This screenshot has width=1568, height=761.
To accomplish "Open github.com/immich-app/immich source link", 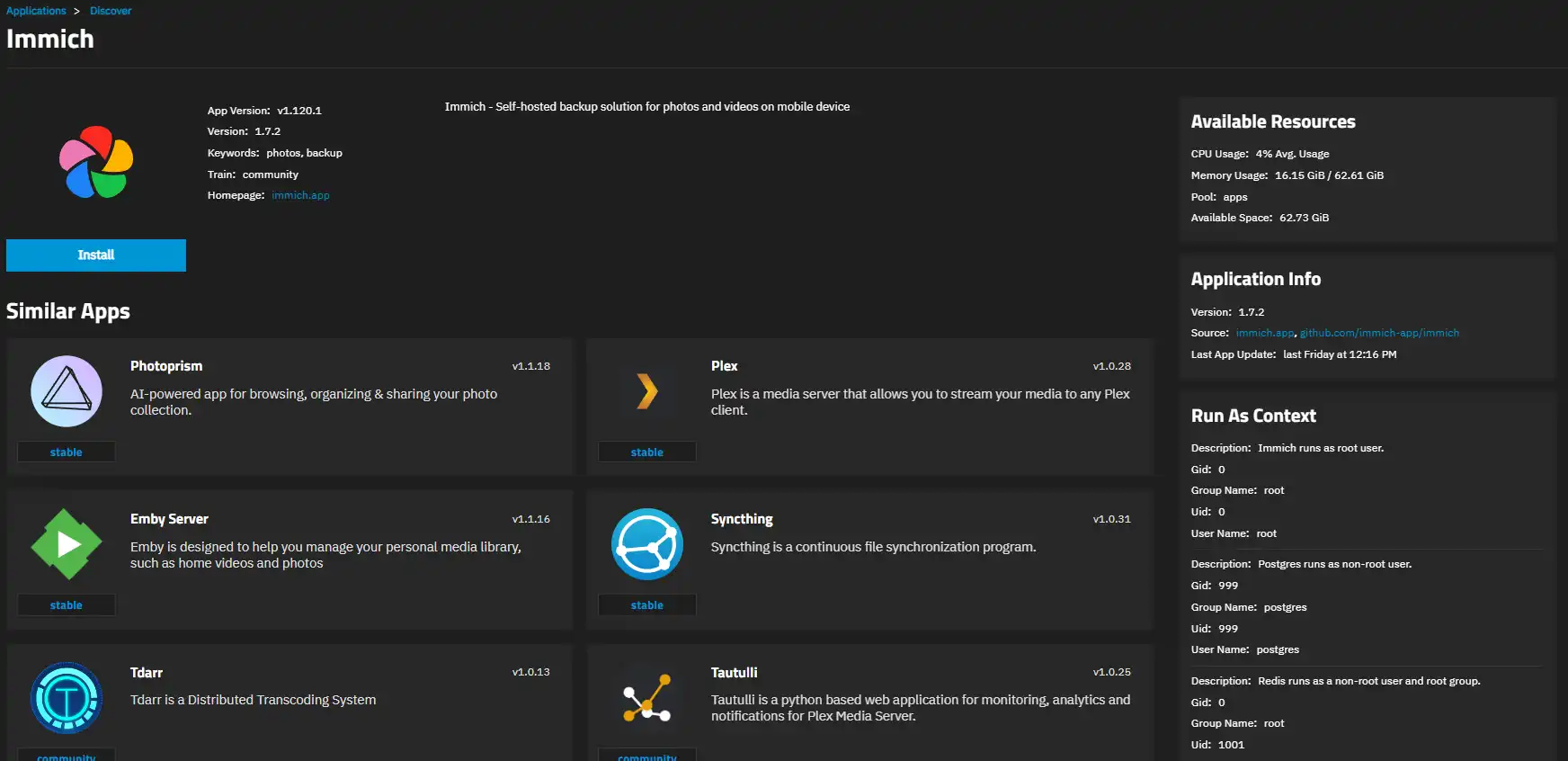I will coord(1379,333).
